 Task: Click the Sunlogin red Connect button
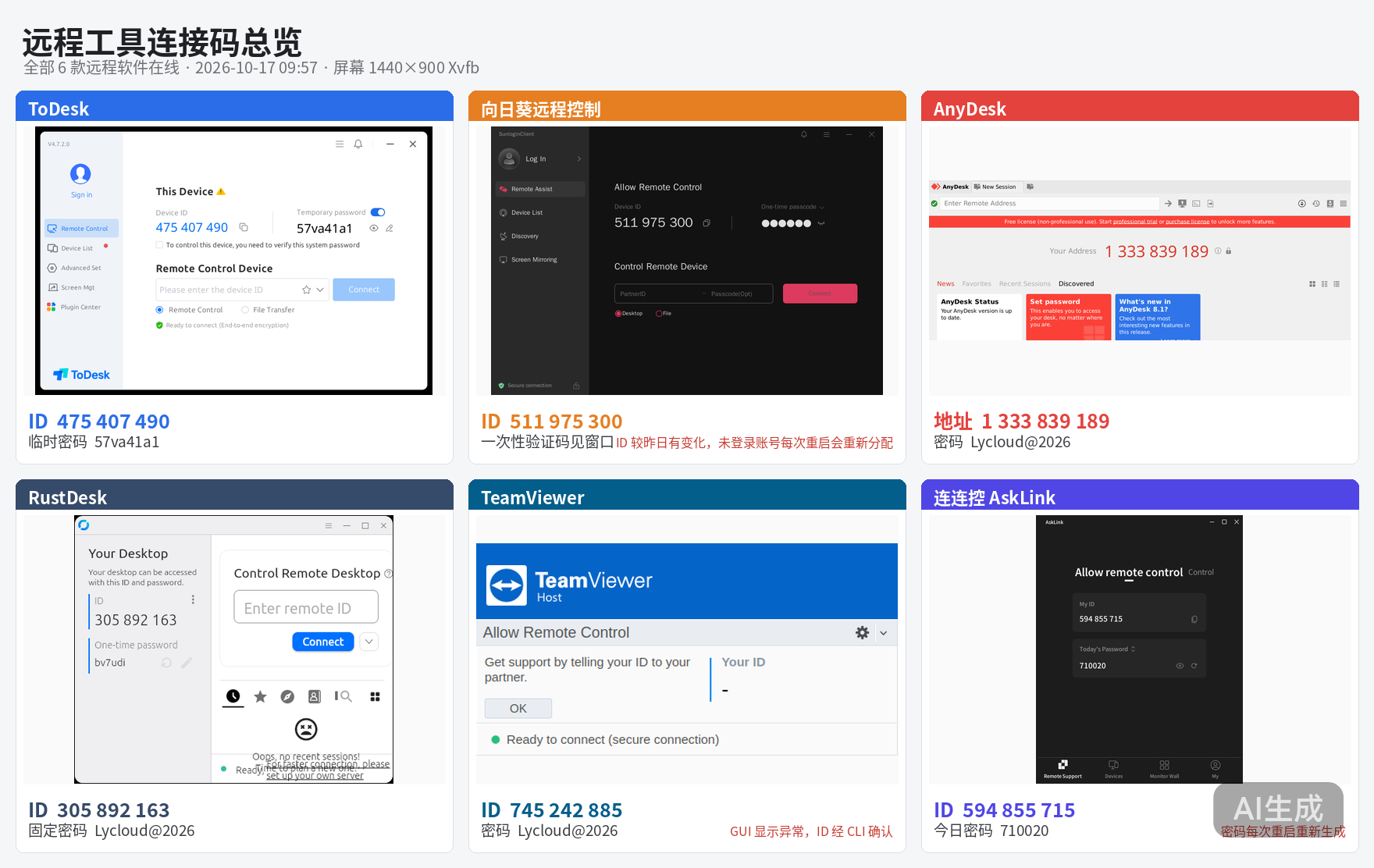(x=820, y=293)
